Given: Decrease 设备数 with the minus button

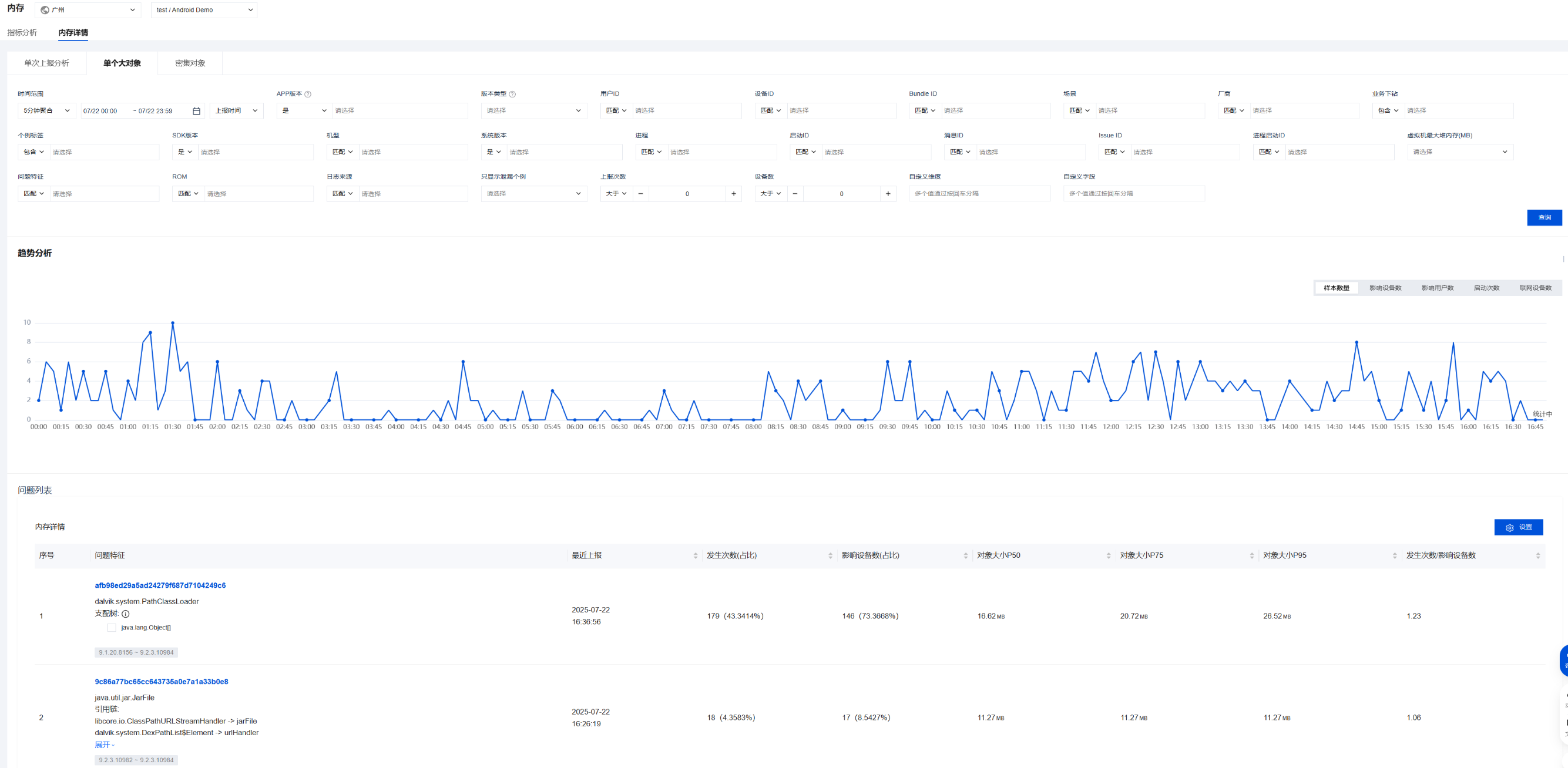Looking at the screenshot, I should point(795,194).
